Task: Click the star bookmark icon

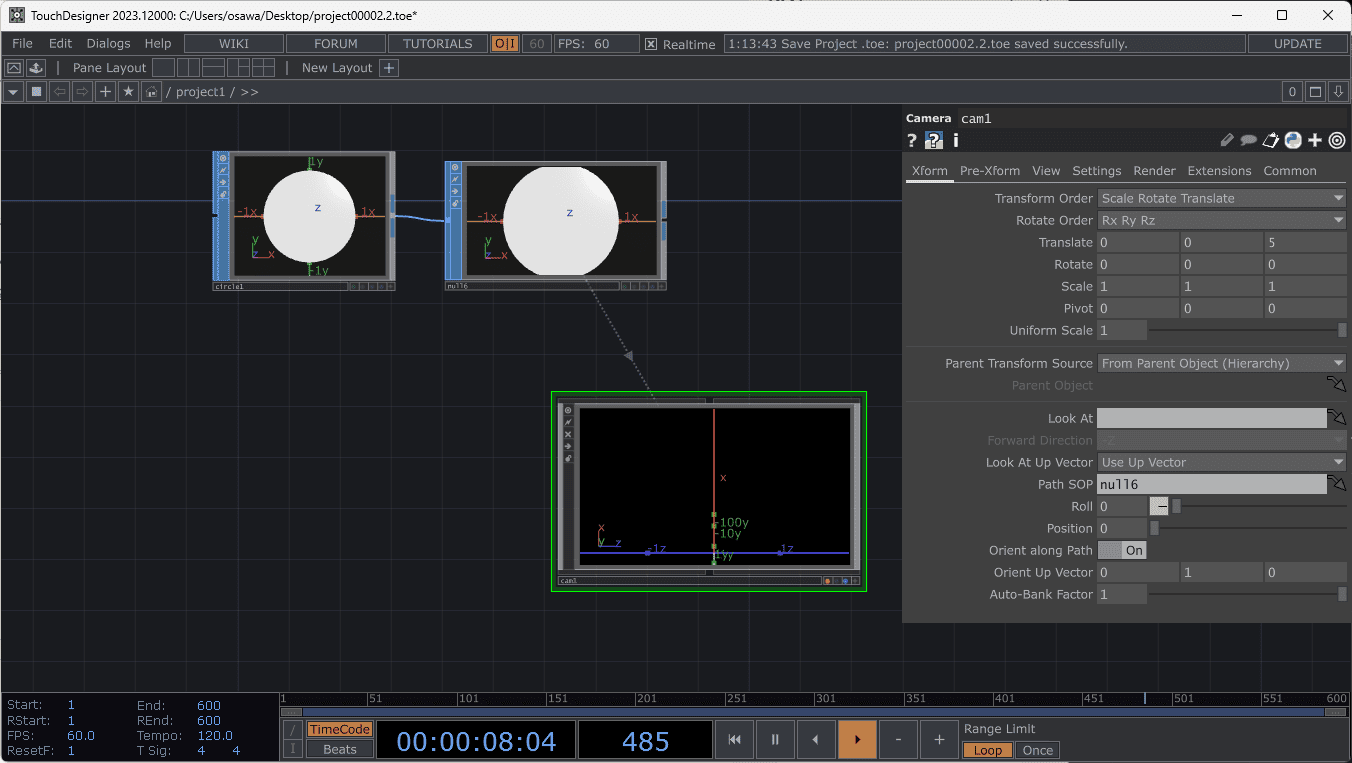Action: (x=128, y=92)
